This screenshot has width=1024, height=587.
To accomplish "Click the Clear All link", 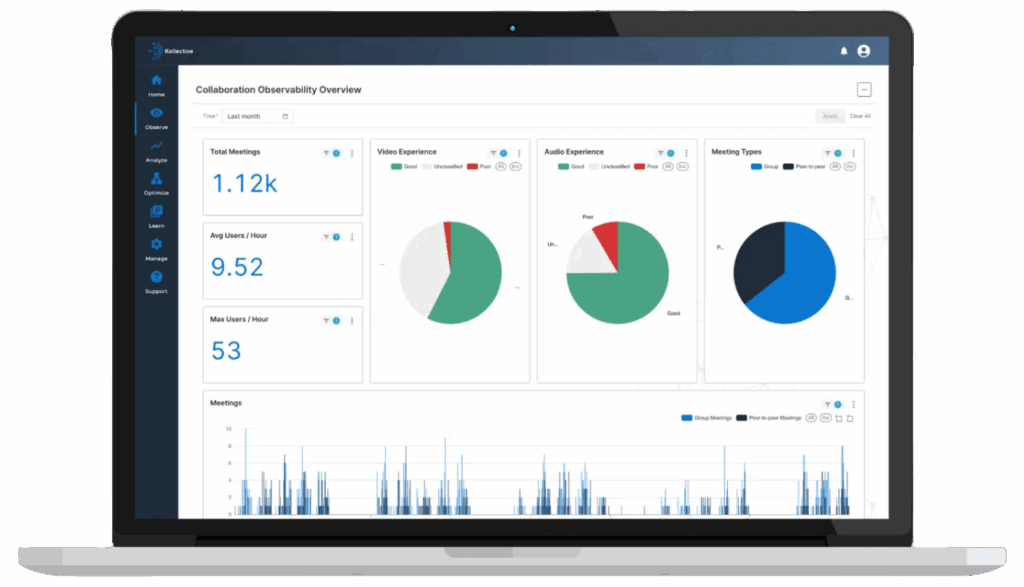I will 860,116.
